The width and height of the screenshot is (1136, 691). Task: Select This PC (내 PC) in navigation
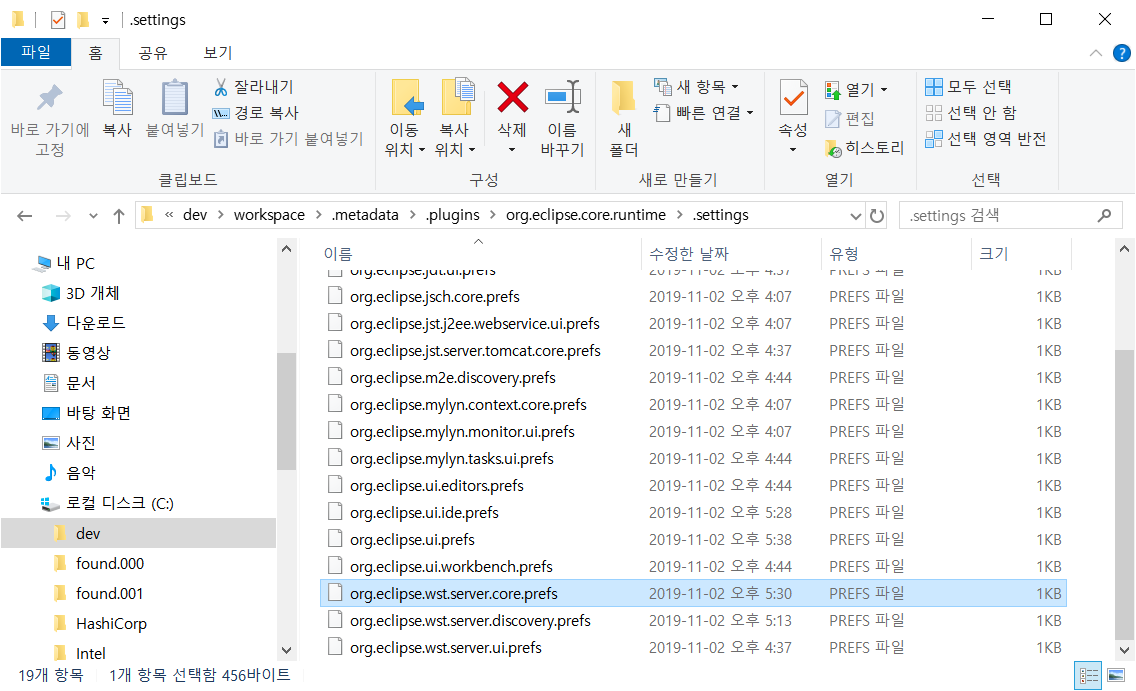click(x=64, y=264)
